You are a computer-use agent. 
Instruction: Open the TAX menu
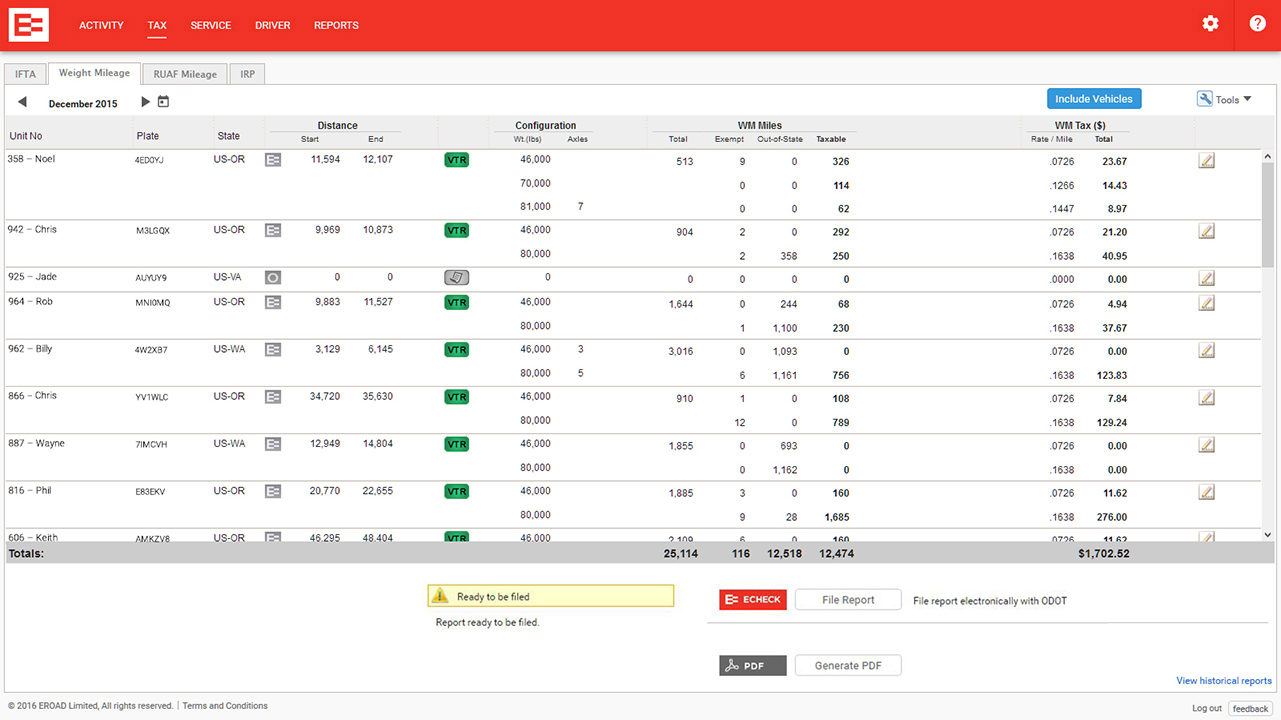pos(156,25)
